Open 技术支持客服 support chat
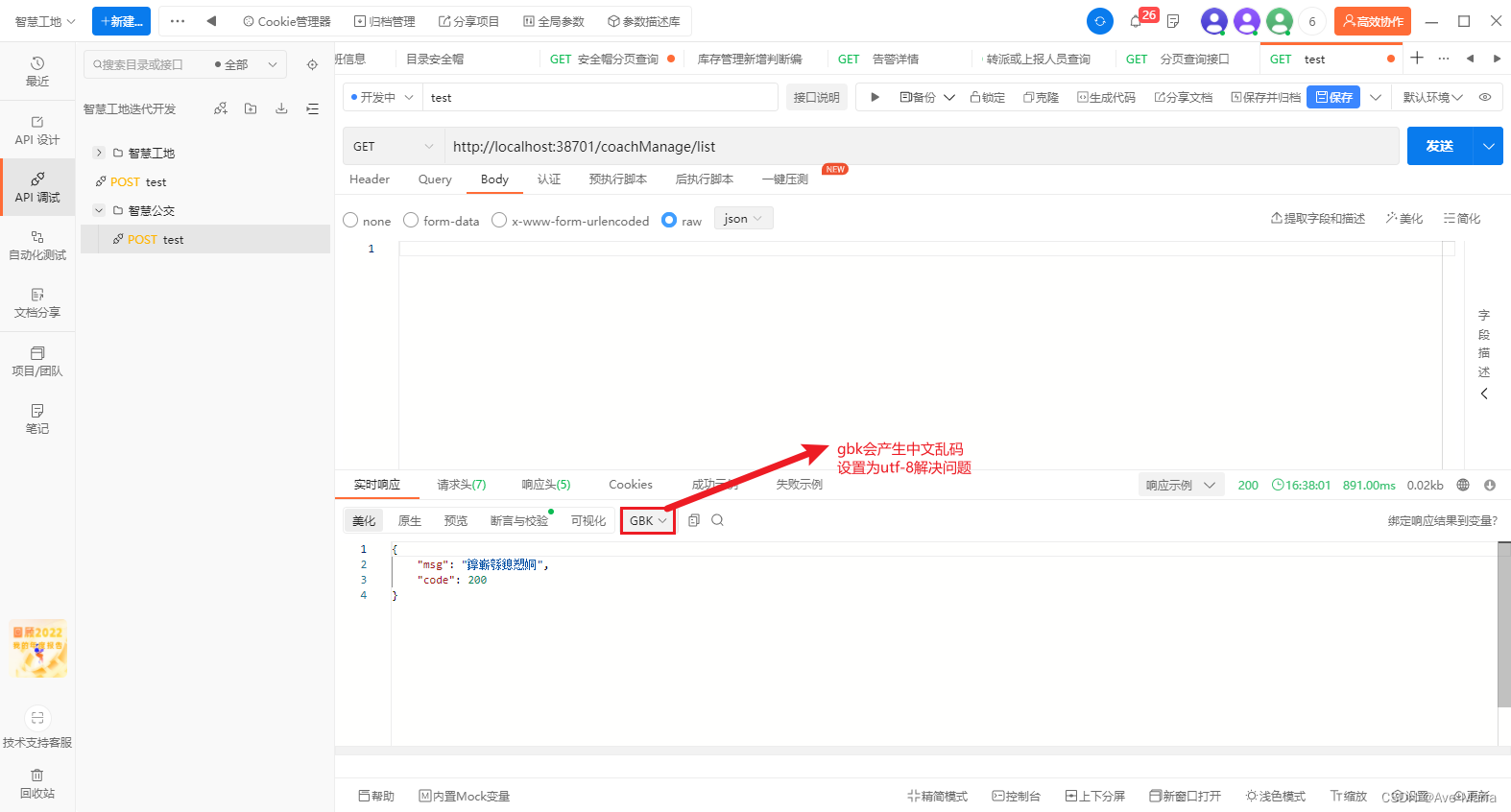1511x812 pixels. point(37,728)
